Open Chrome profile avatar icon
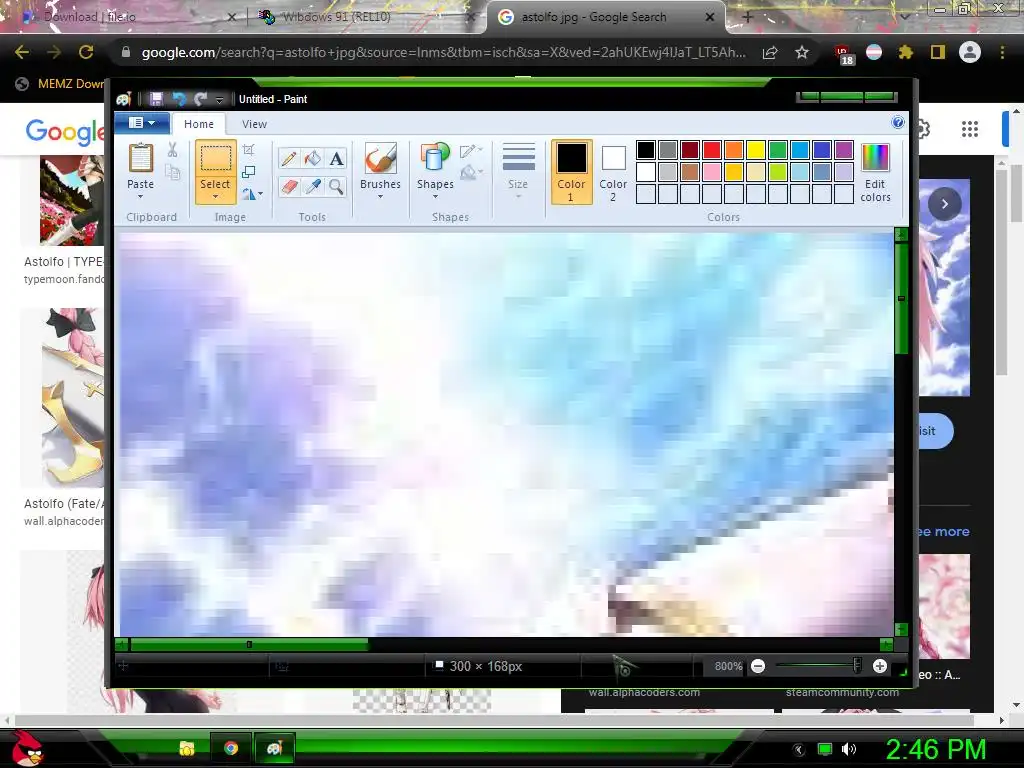This screenshot has height=768, width=1024. [970, 52]
